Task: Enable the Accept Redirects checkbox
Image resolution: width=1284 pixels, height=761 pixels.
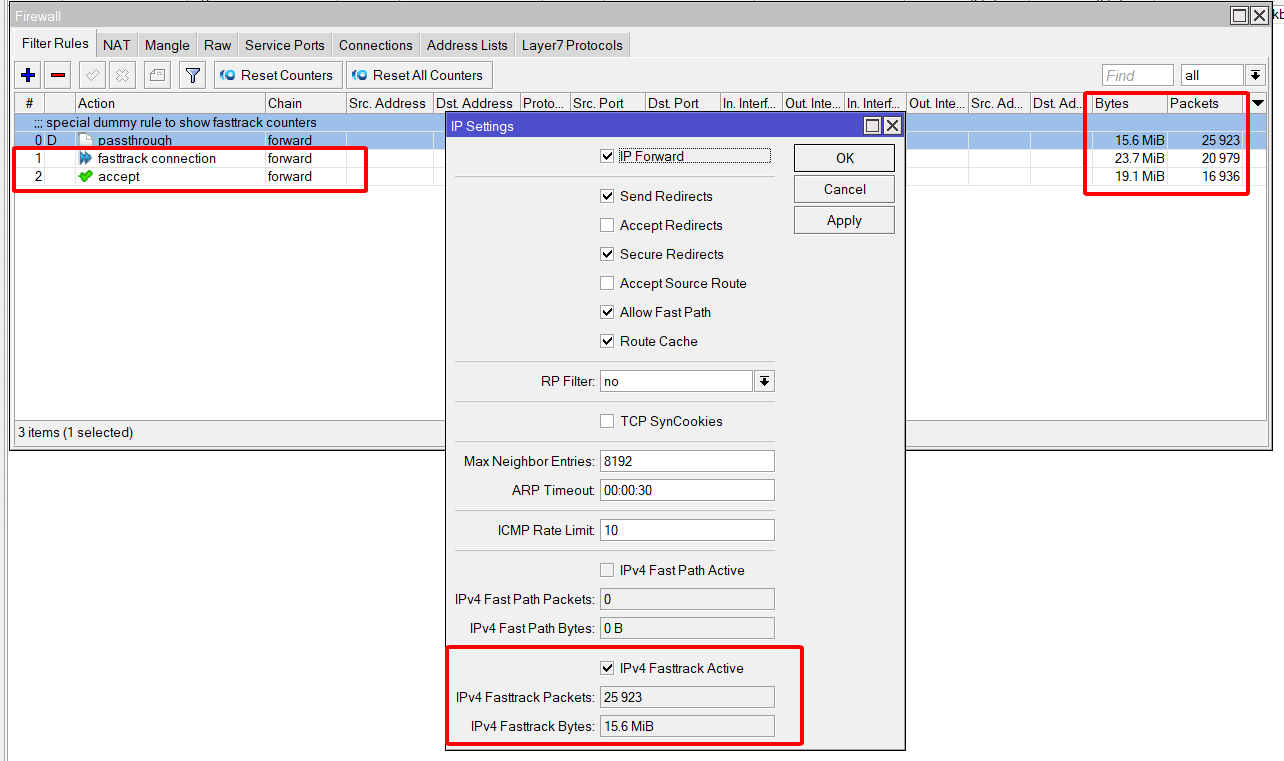Action: (x=607, y=225)
